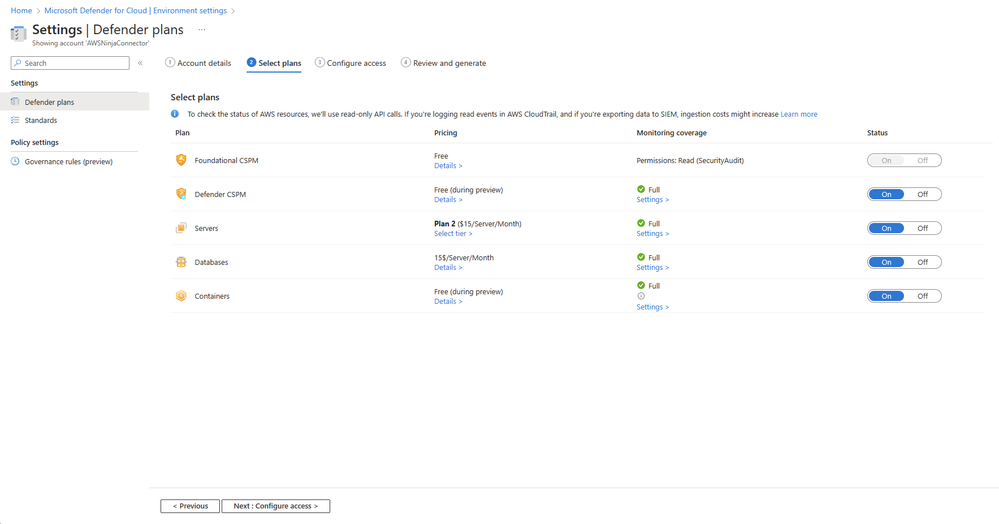This screenshot has width=999, height=524.
Task: Open Settings for Containers coverage
Action: [652, 307]
